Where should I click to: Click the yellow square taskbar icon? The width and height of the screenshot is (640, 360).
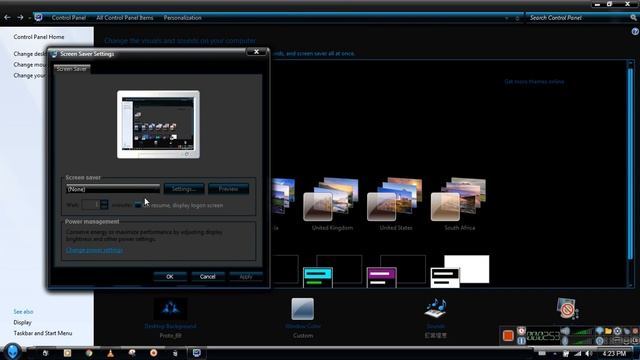point(67,353)
